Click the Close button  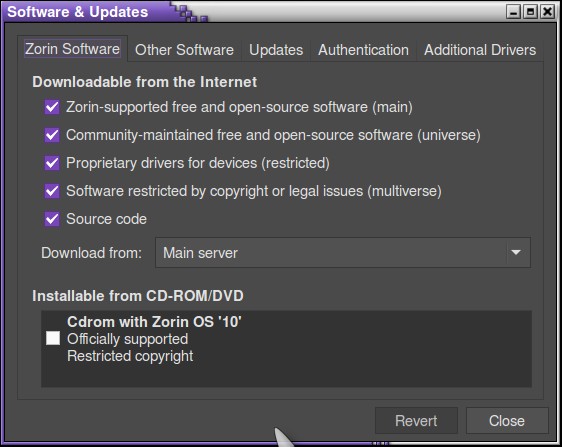point(507,421)
